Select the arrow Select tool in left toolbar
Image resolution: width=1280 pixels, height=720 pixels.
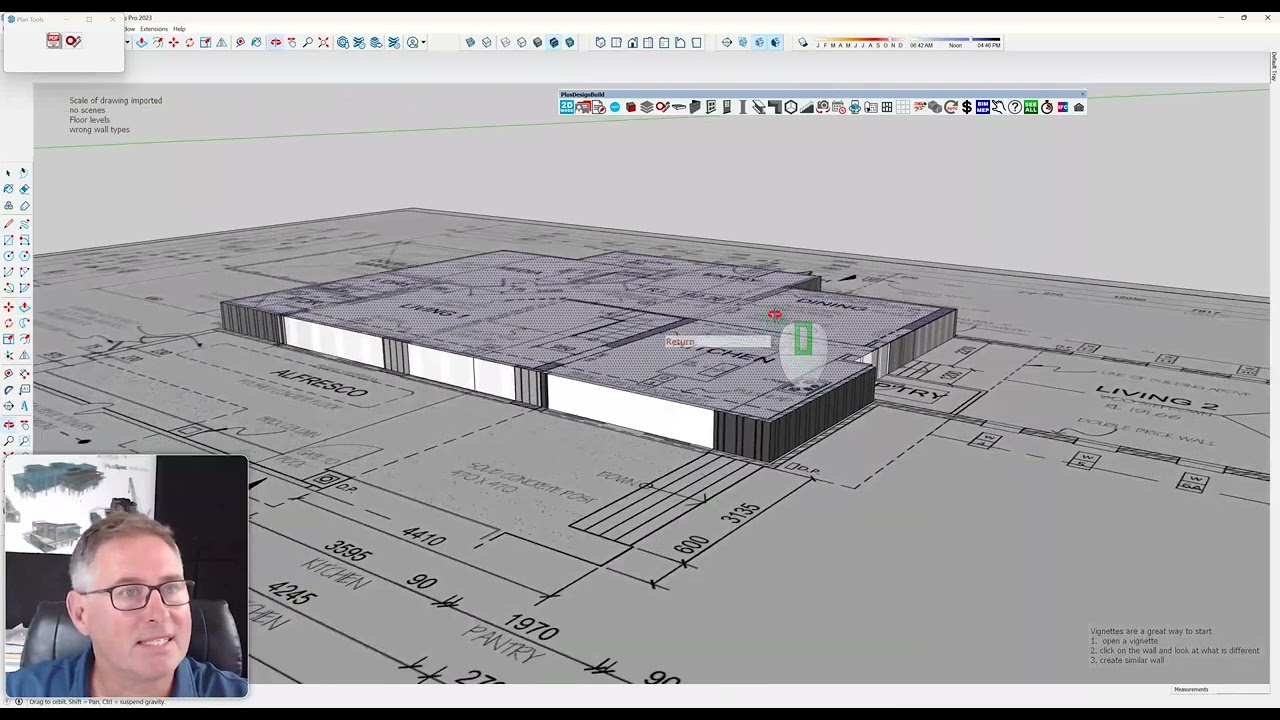(8, 173)
